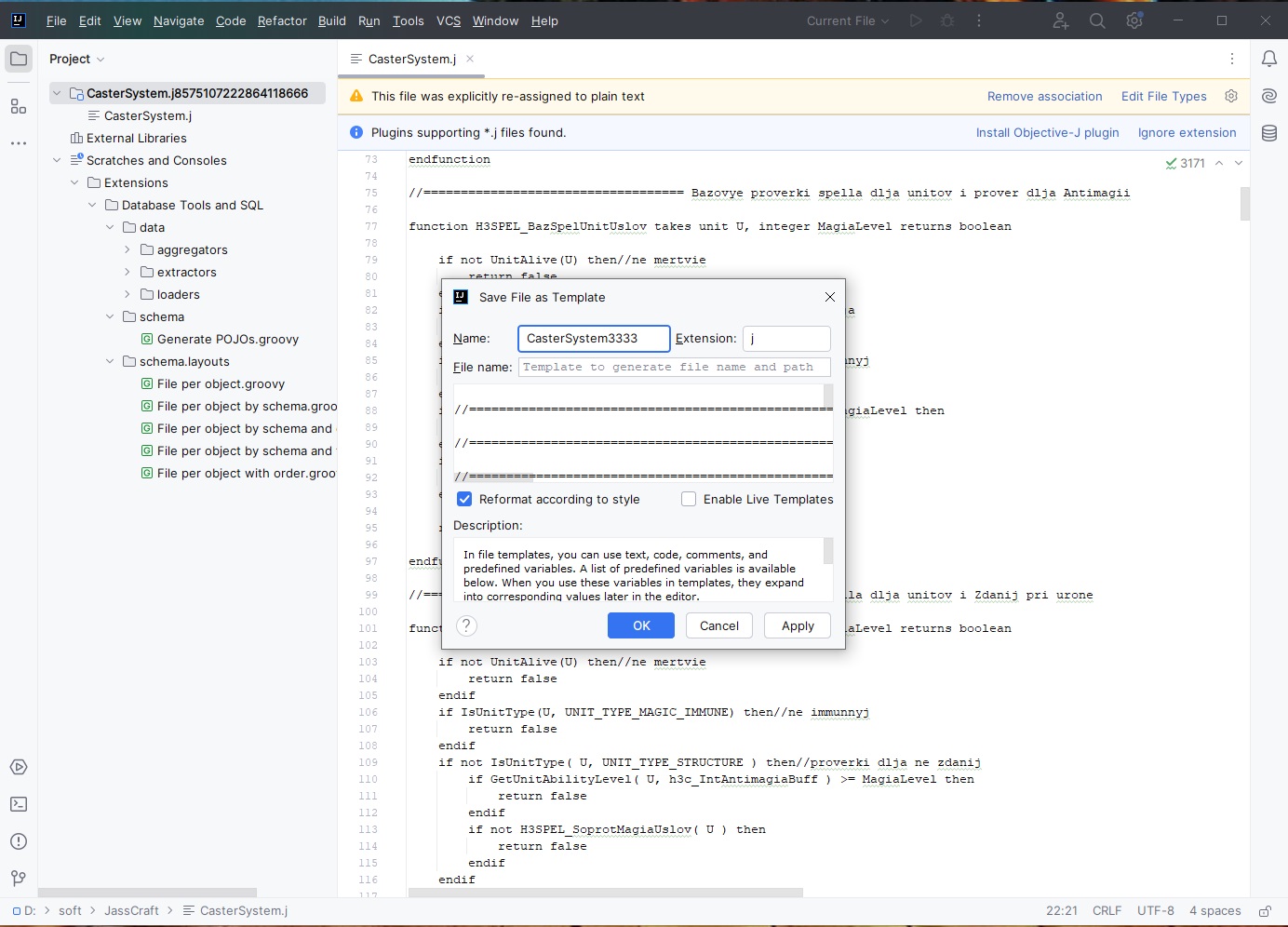Select the CasterSystem.j editor tab

tap(411, 59)
